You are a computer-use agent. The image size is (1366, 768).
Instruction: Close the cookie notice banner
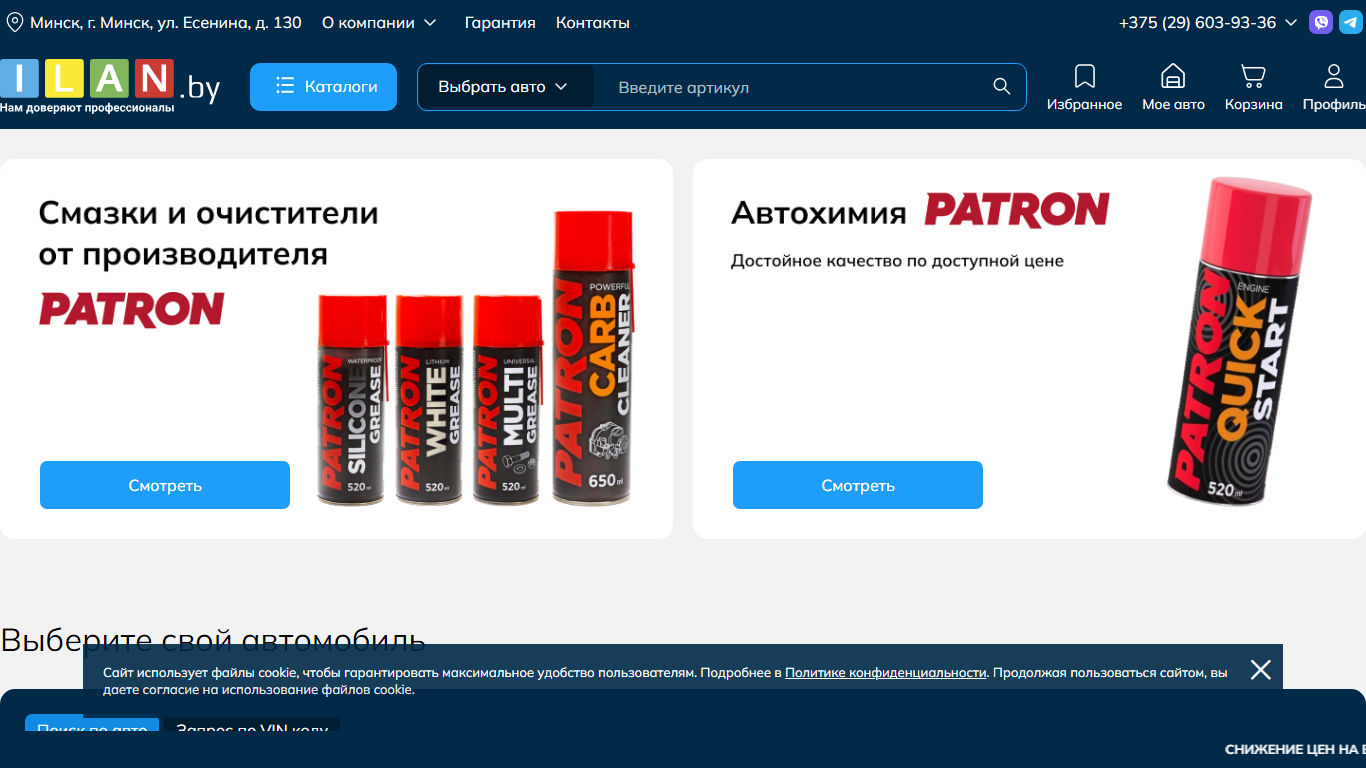point(1260,670)
